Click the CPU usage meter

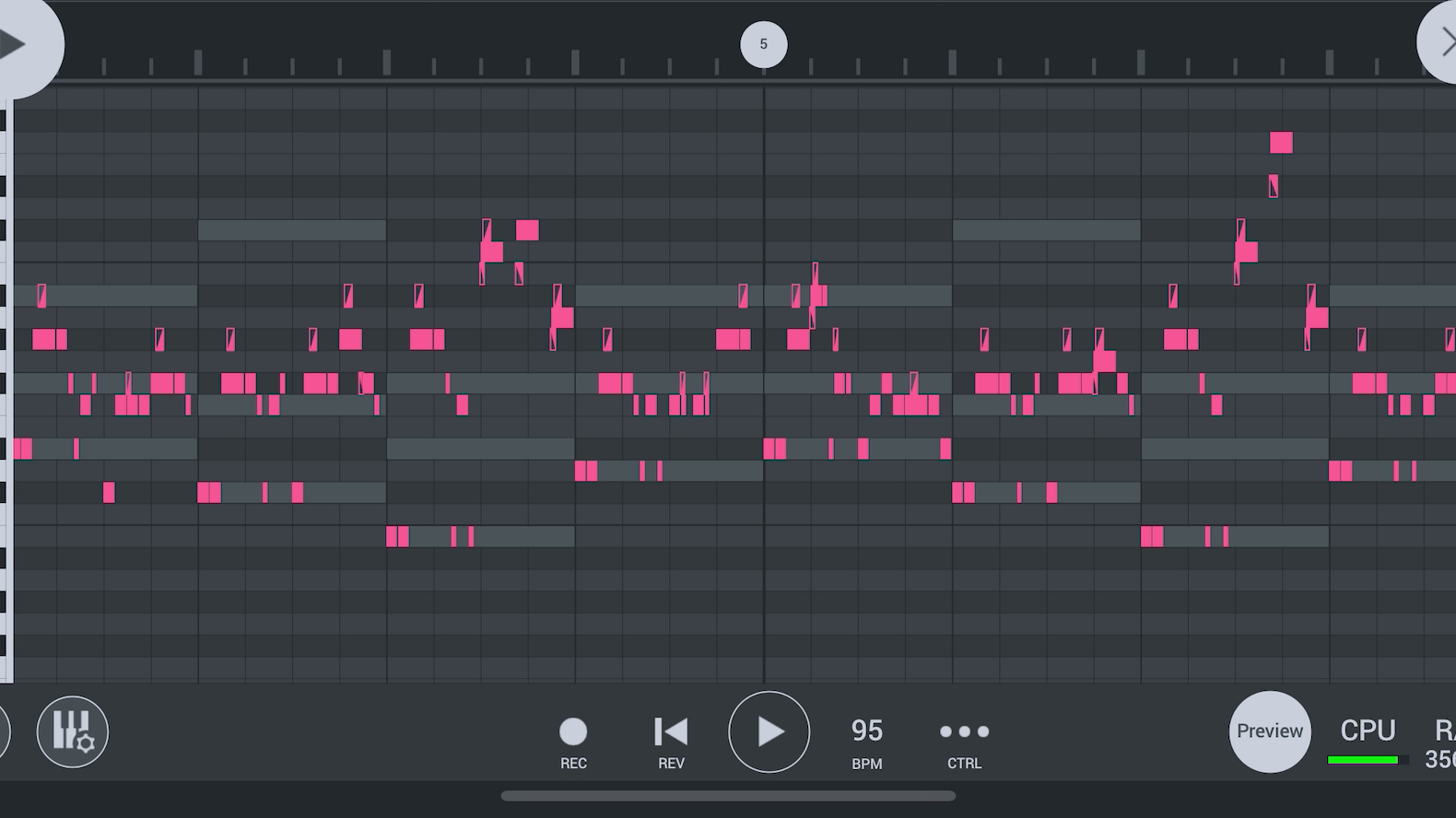coord(1368,741)
